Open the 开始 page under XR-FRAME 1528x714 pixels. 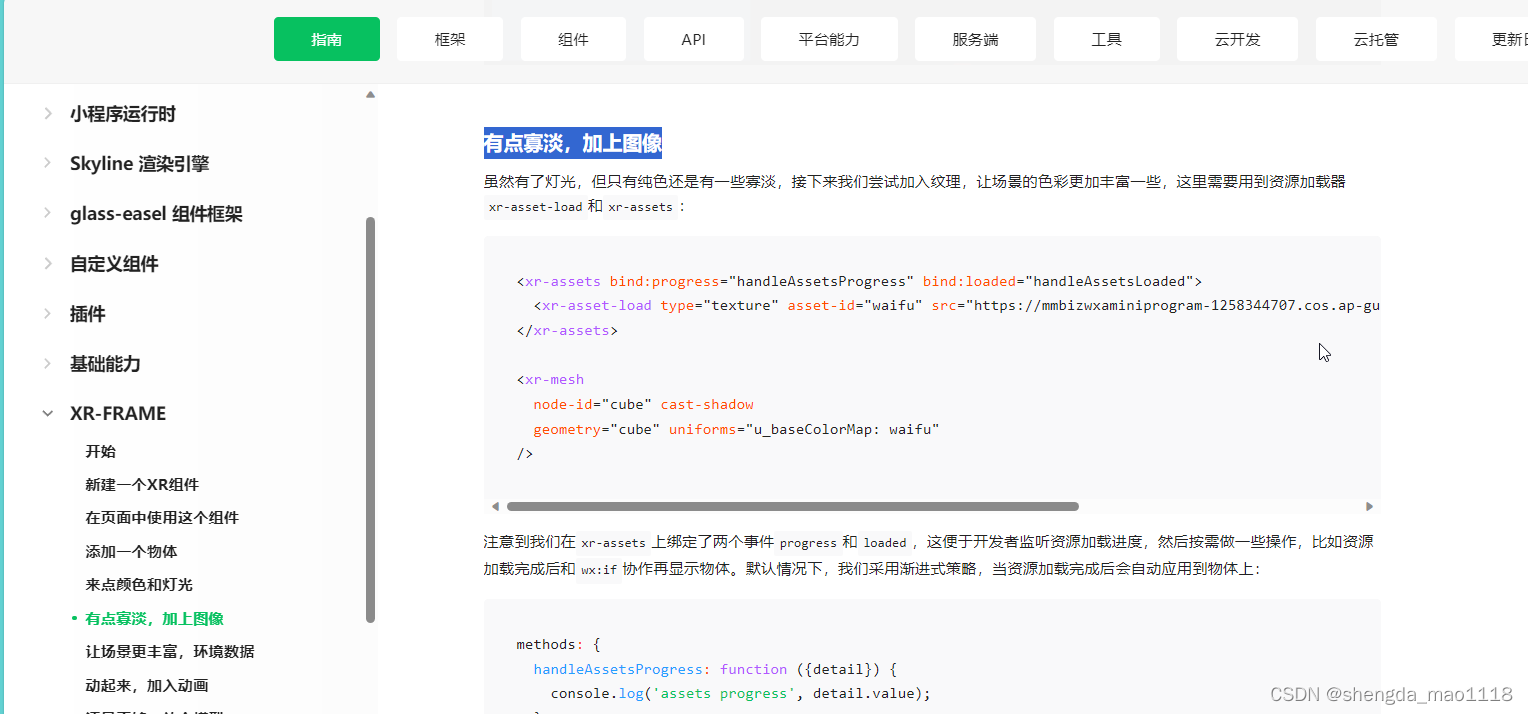coord(100,451)
